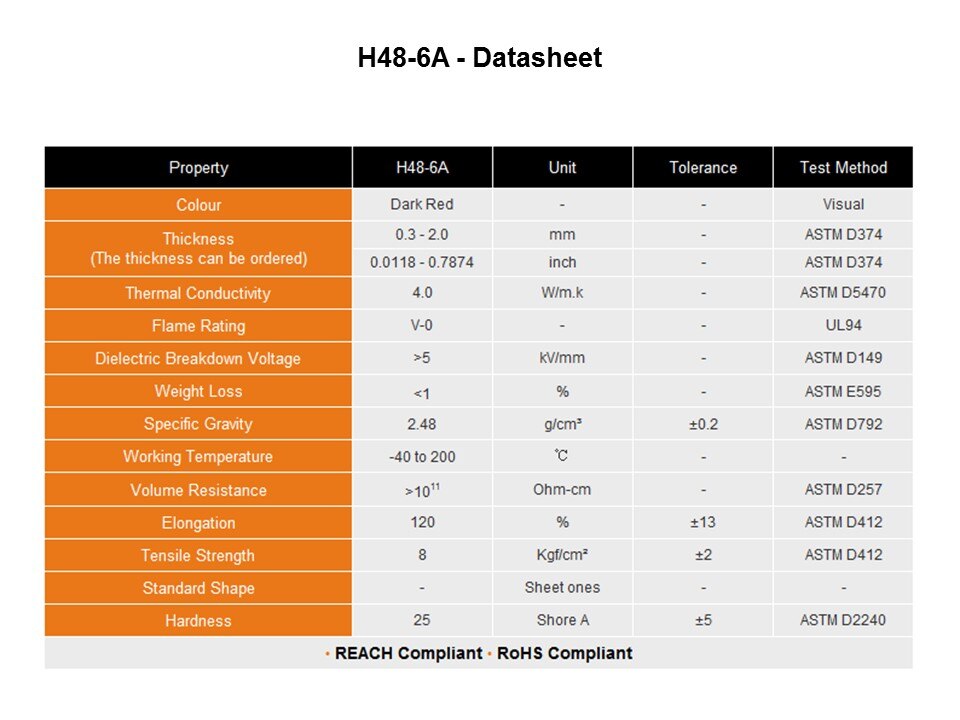
Task: Click the Tensile Strength row label
Action: (x=198, y=555)
